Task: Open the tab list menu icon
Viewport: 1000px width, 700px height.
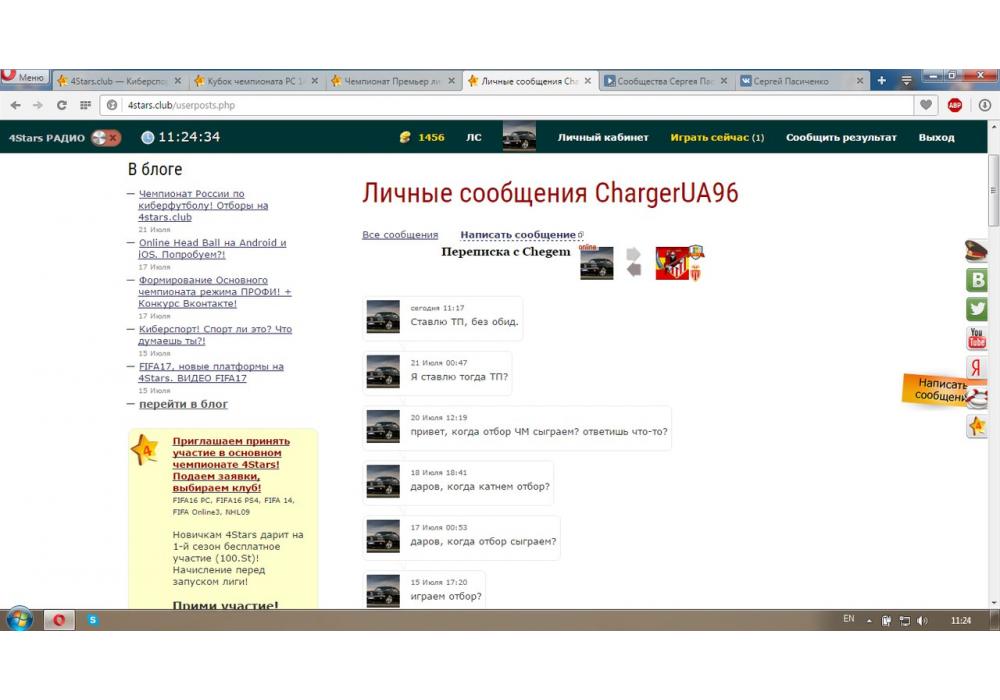Action: point(906,80)
